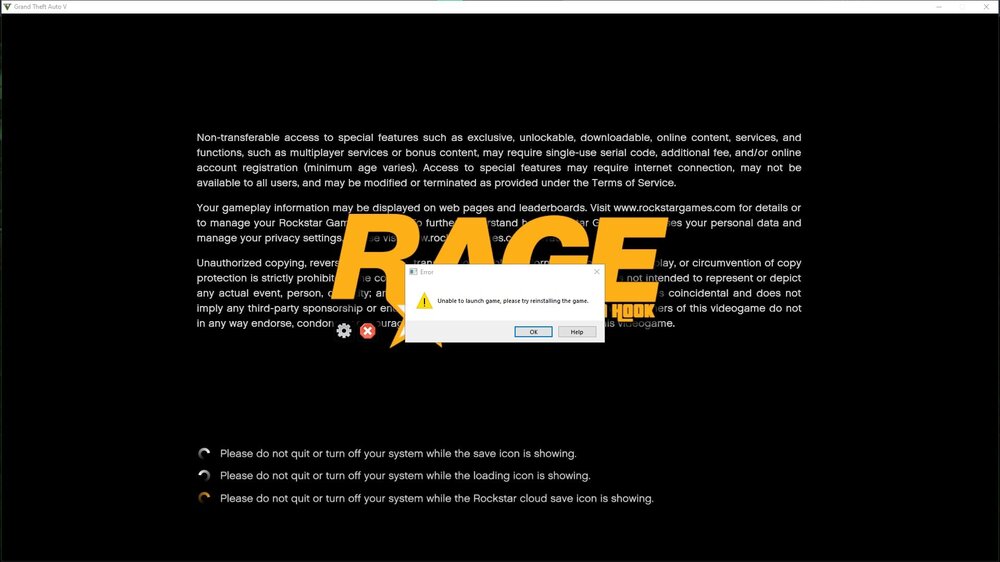Click the Grand Theft Auto V title icon
Image resolution: width=1000 pixels, height=562 pixels.
pyautogui.click(x=7, y=6)
